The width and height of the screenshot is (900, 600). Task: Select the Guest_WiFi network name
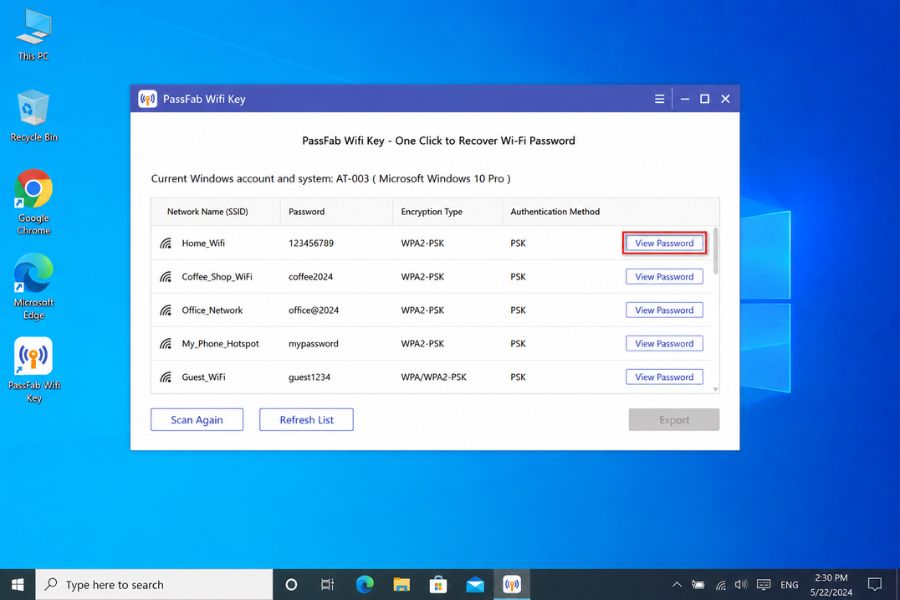coord(203,377)
